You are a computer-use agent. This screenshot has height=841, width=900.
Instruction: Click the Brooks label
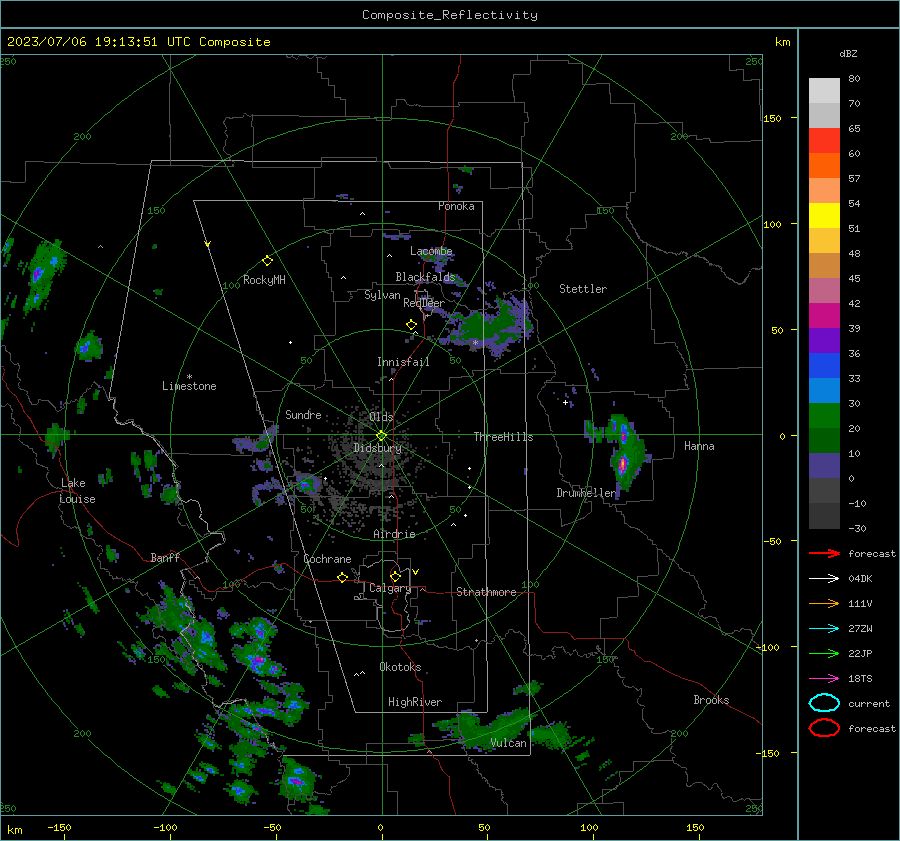(x=711, y=700)
